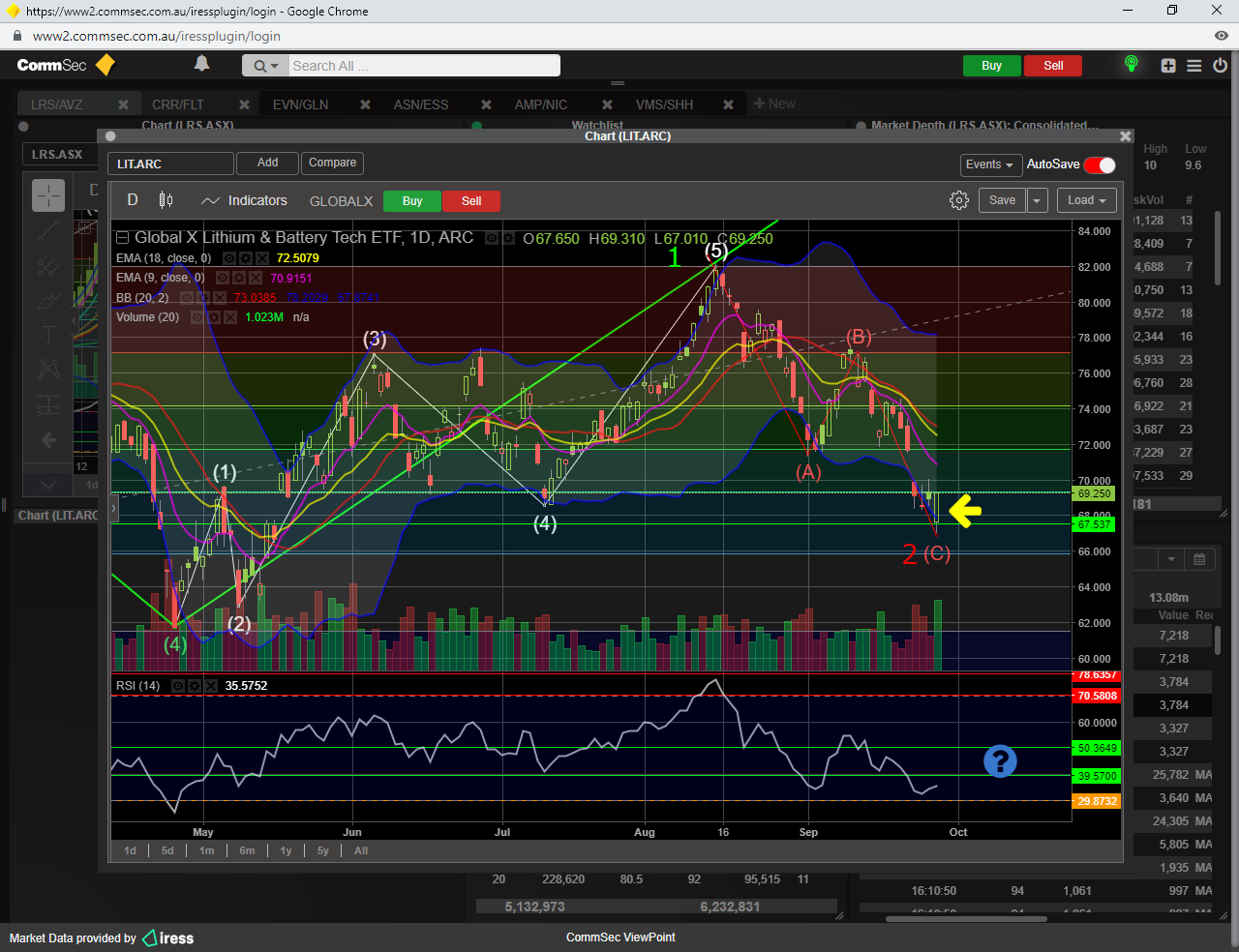
Task: Open the Save options dropdown arrow
Action: click(x=1037, y=200)
